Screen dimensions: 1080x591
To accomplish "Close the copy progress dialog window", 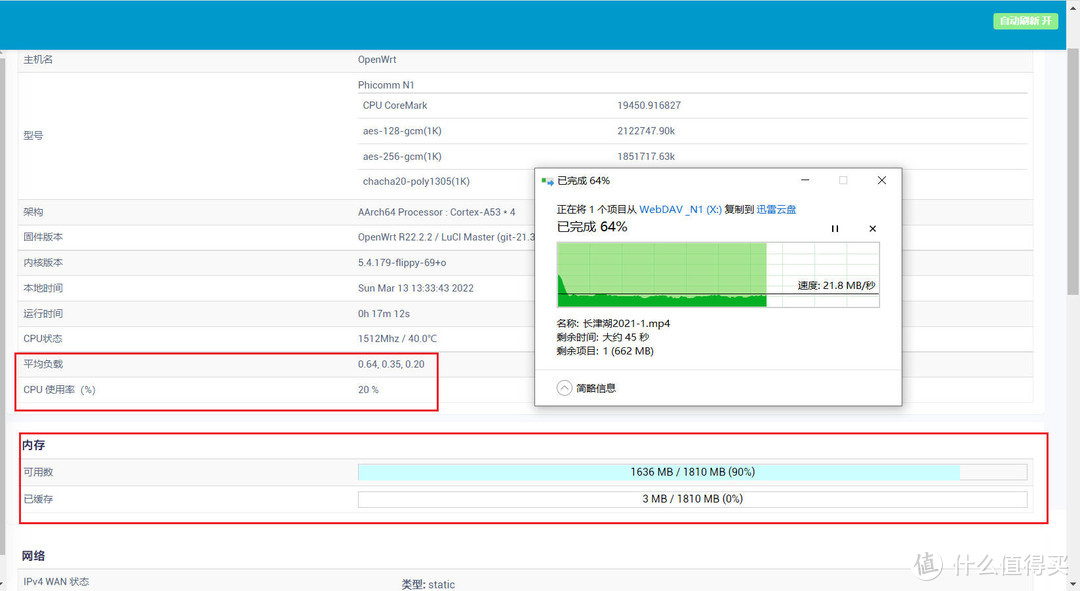I will click(881, 181).
